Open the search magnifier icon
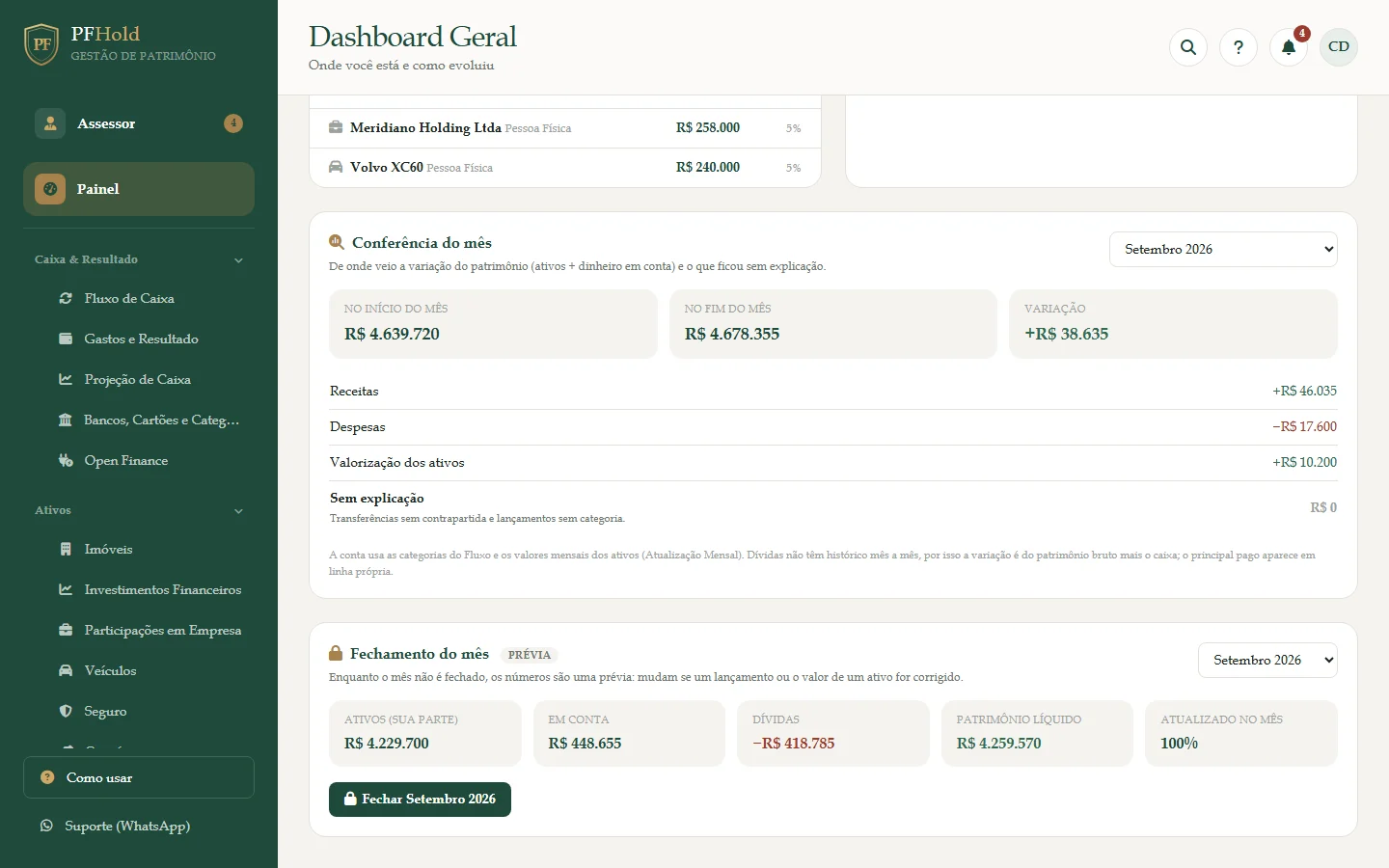 [x=1188, y=47]
